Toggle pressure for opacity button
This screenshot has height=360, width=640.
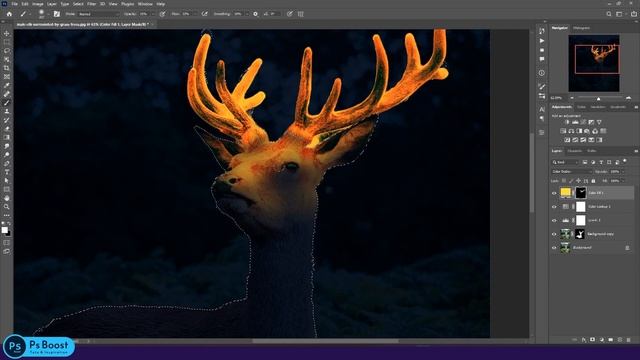(x=162, y=14)
